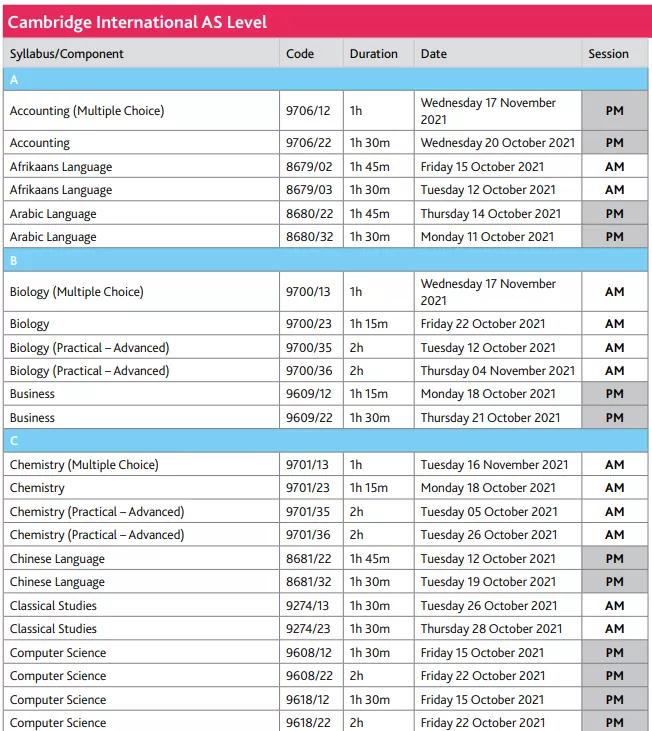The width and height of the screenshot is (652, 731).
Task: Select the PM cell for Business 9609/12
Action: [x=614, y=394]
